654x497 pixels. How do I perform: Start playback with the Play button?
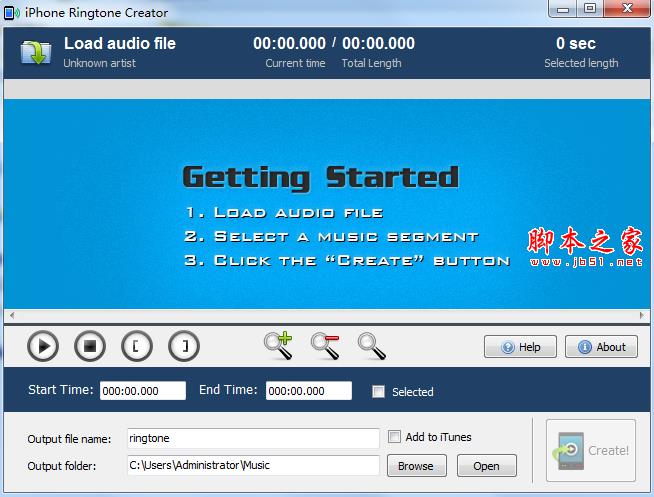tap(43, 346)
